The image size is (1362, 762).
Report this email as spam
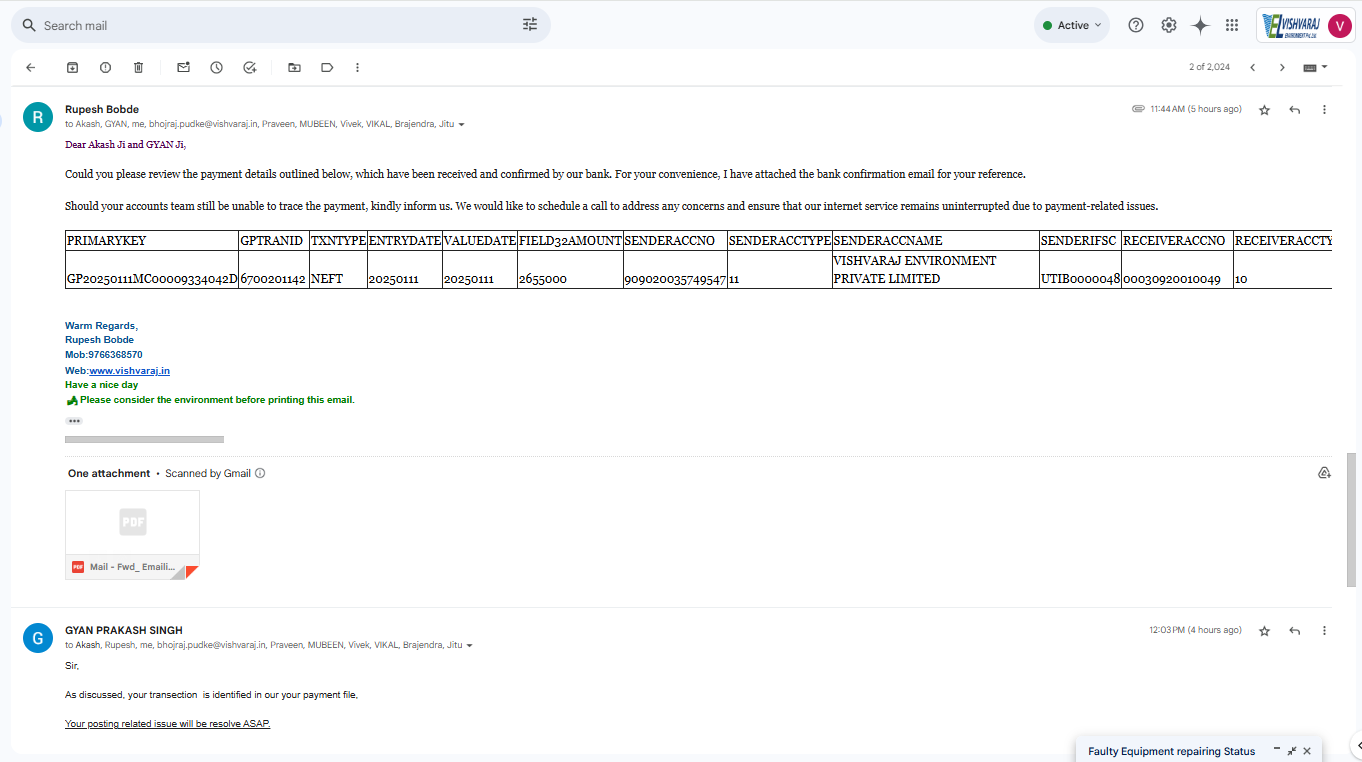105,68
